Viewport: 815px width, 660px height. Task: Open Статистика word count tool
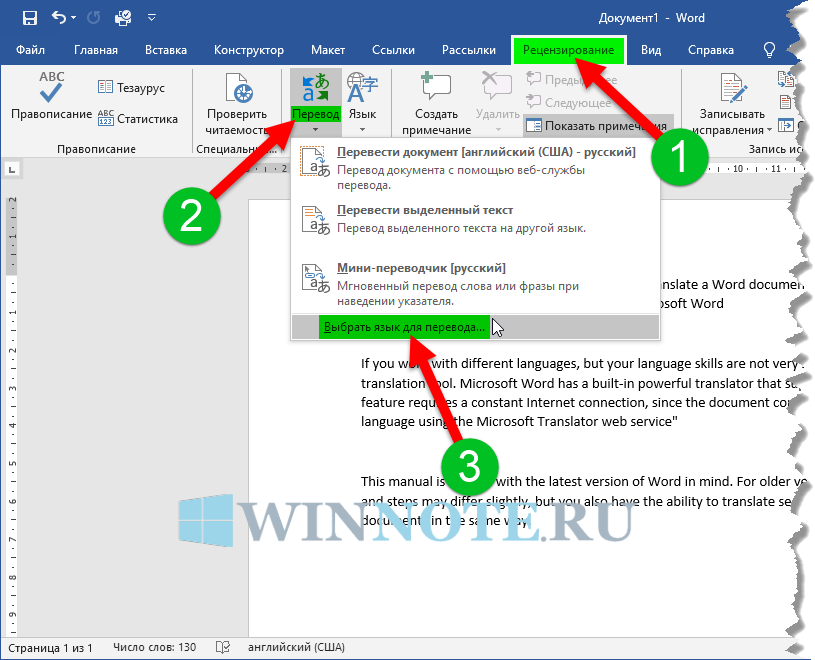137,119
